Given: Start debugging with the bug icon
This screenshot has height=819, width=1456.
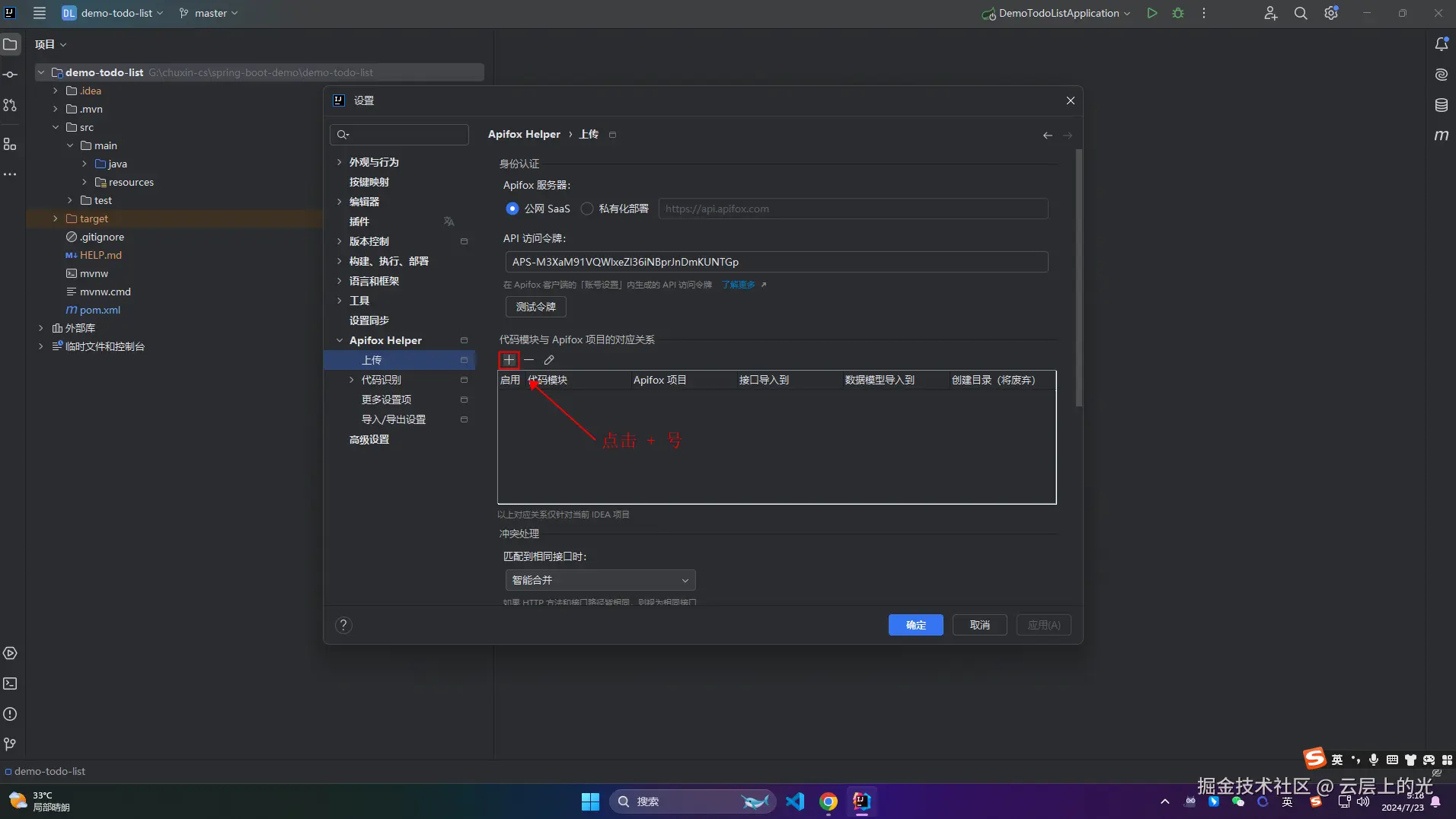Looking at the screenshot, I should (1178, 13).
